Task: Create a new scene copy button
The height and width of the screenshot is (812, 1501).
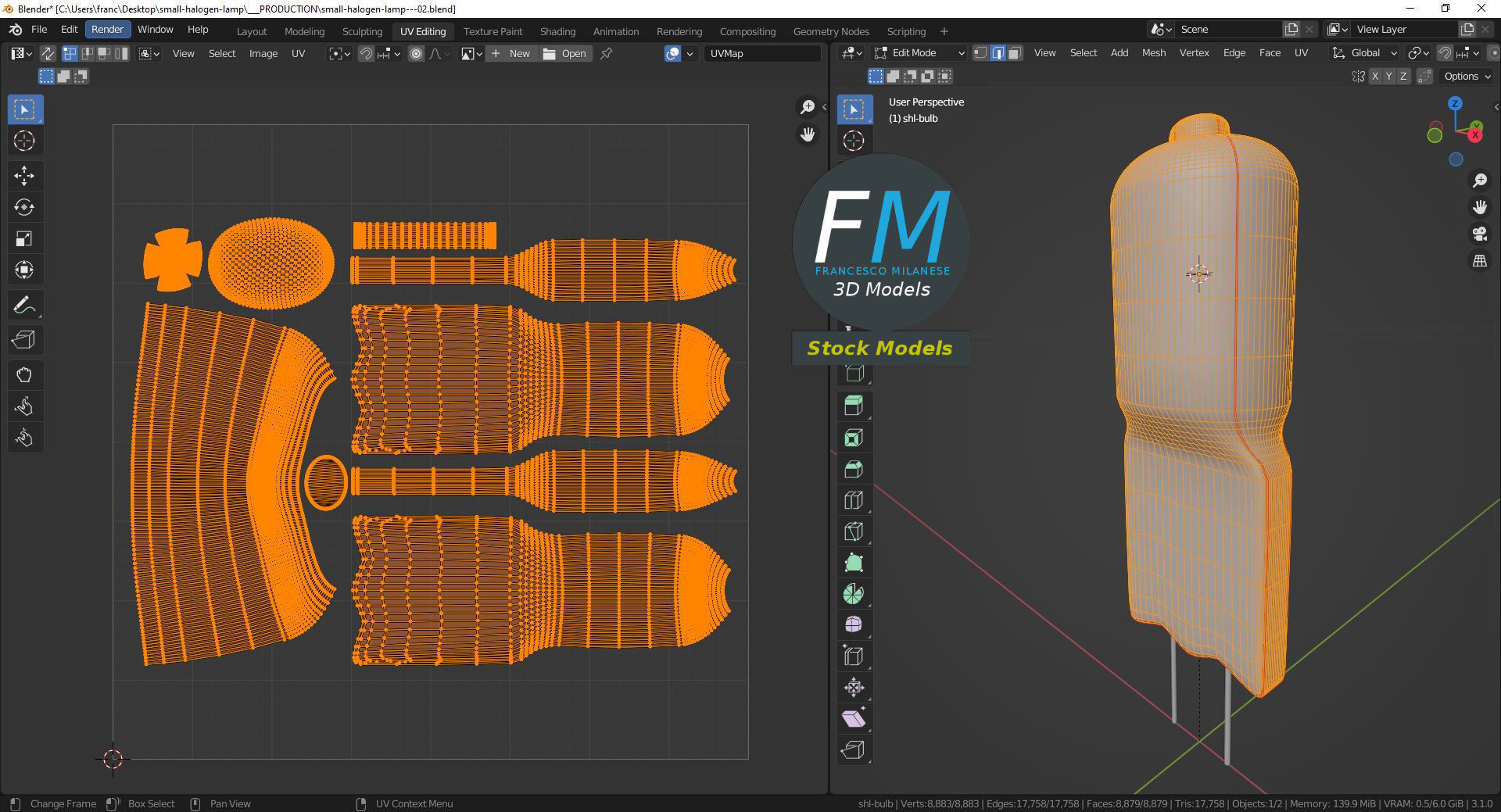Action: coord(1291,30)
